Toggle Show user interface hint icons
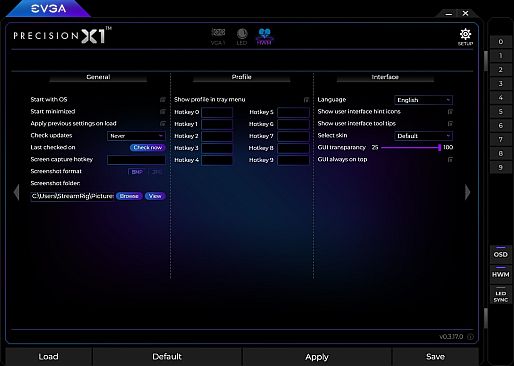The image size is (514, 366). pos(450,111)
